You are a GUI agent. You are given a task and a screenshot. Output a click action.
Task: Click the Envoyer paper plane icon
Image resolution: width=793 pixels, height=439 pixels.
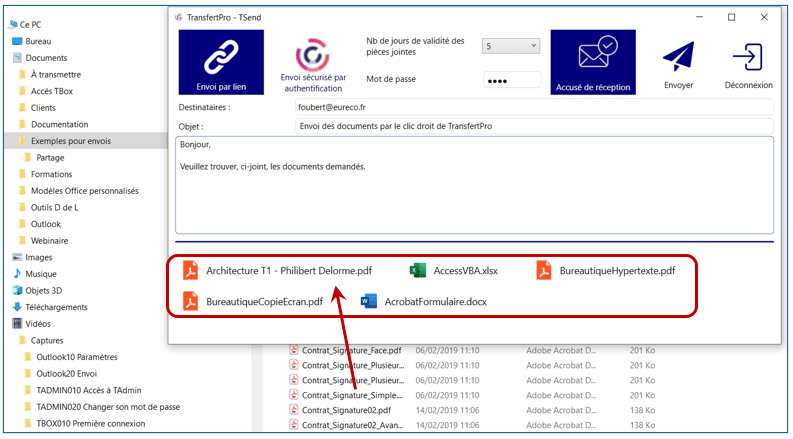[678, 60]
